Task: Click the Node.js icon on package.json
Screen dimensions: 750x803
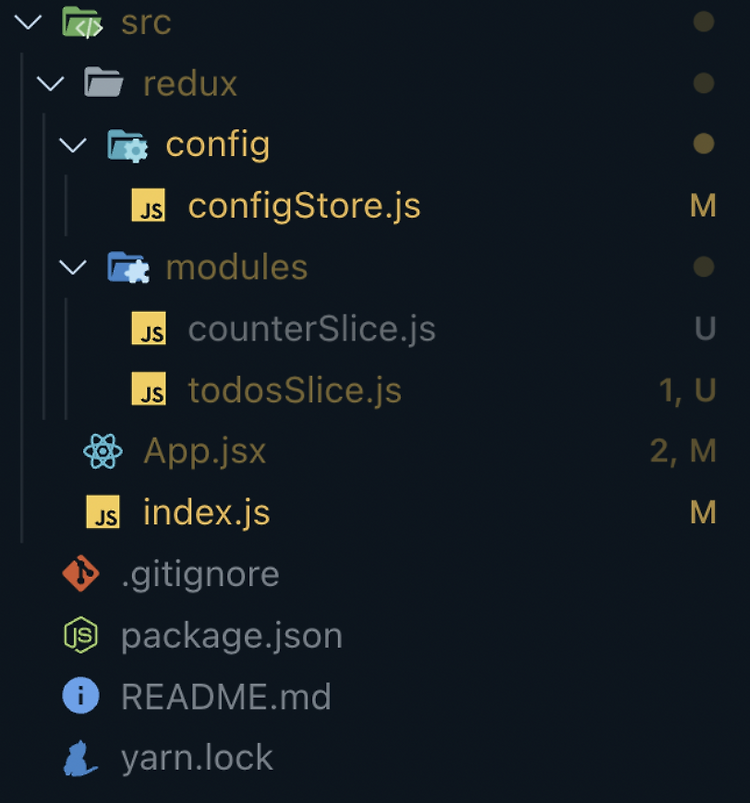Action: pyautogui.click(x=80, y=635)
